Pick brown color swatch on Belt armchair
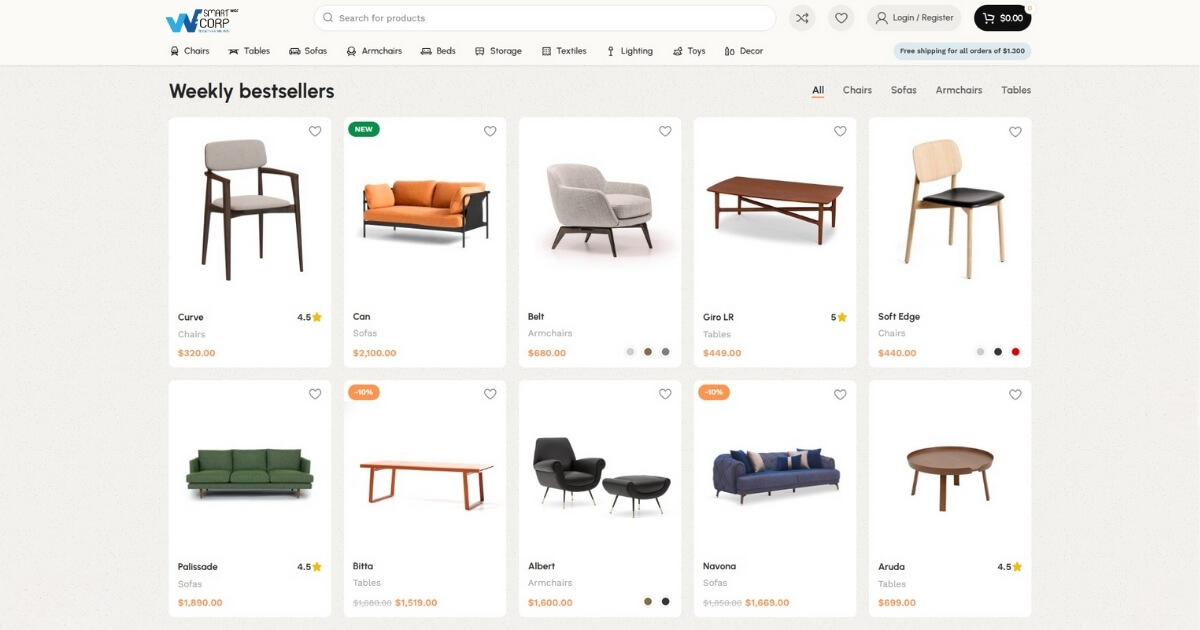Screen dimensions: 1200x630 pyautogui.click(x=648, y=352)
